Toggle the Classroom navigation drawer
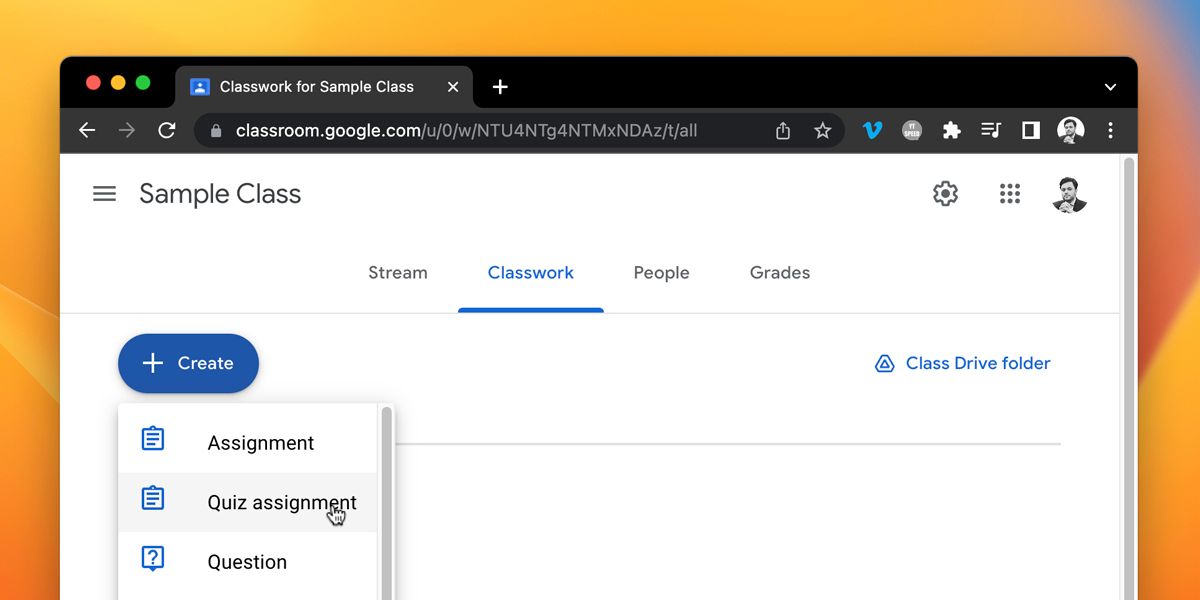This screenshot has height=600, width=1200. click(x=104, y=194)
